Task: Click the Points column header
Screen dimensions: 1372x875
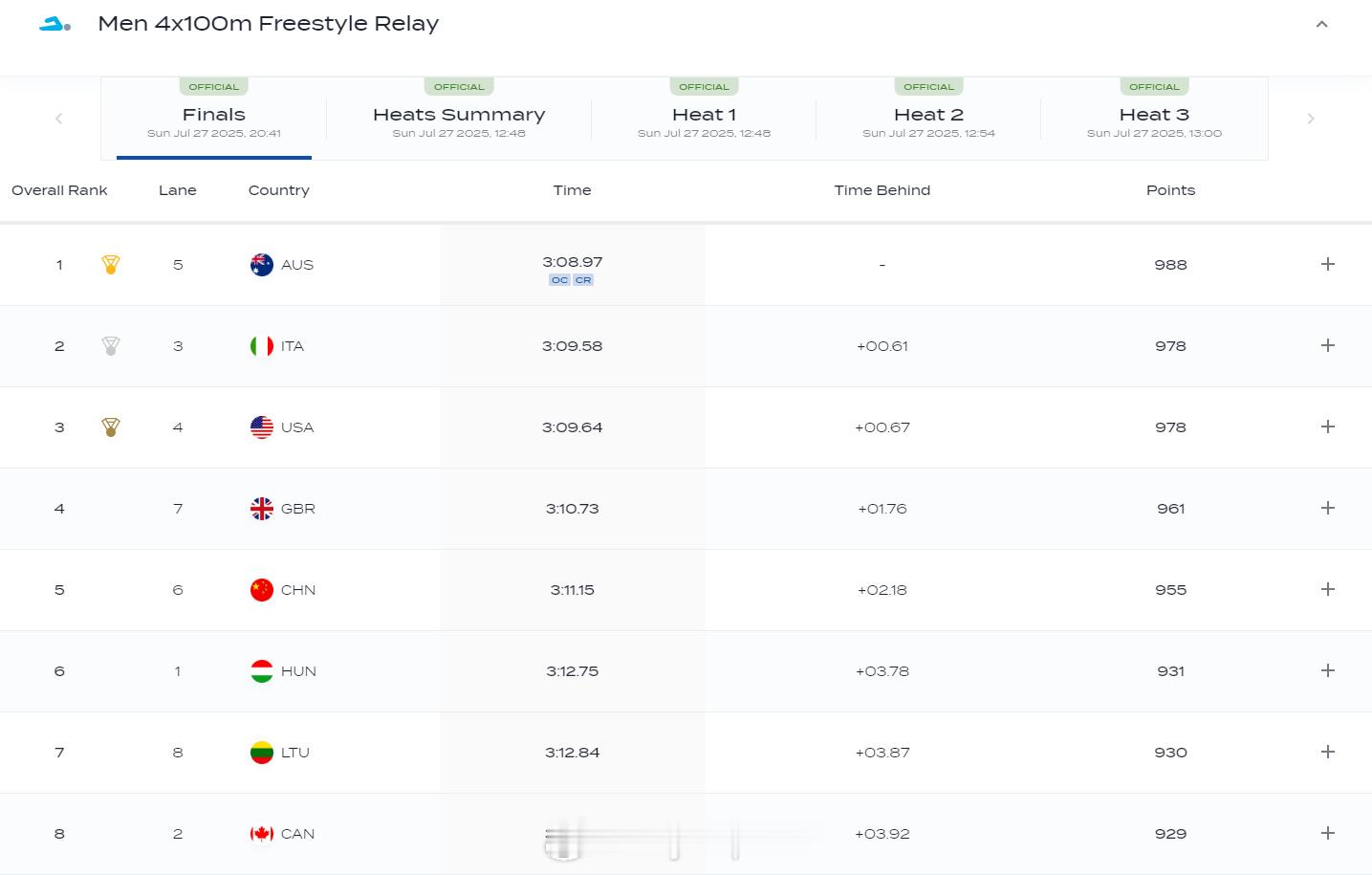Action: 1170,190
